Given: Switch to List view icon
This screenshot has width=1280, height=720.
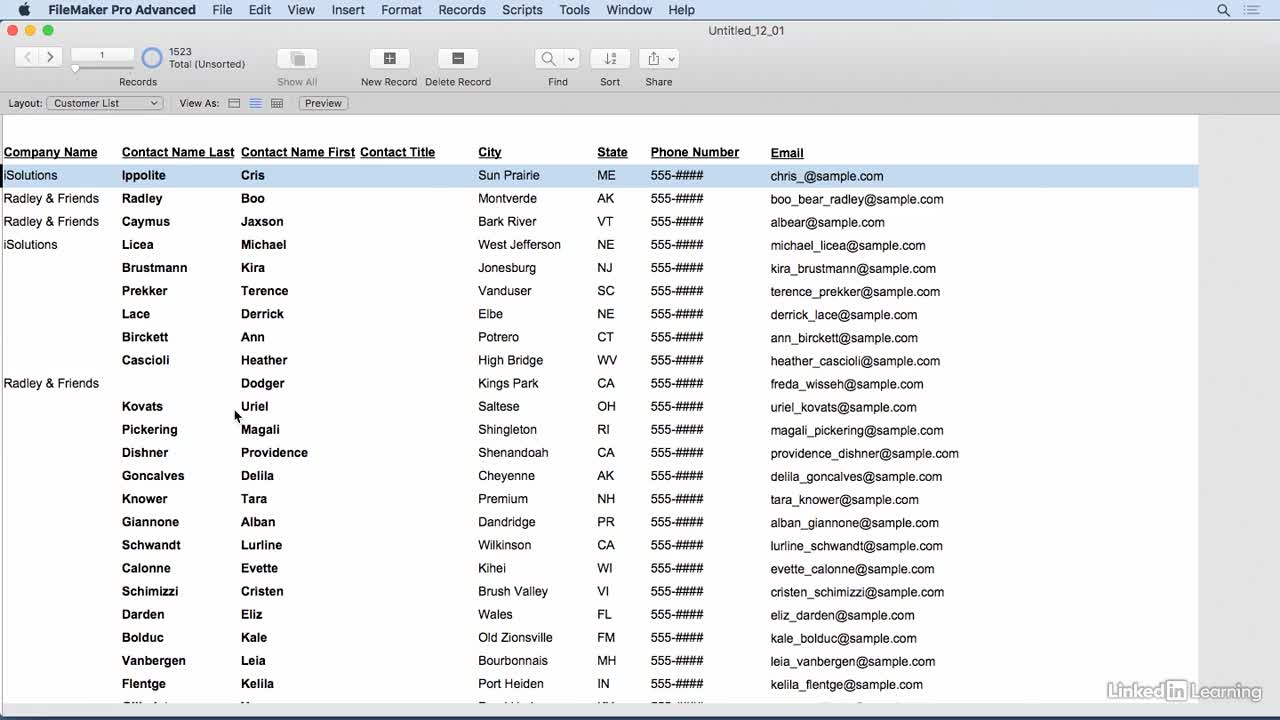Looking at the screenshot, I should point(256,103).
